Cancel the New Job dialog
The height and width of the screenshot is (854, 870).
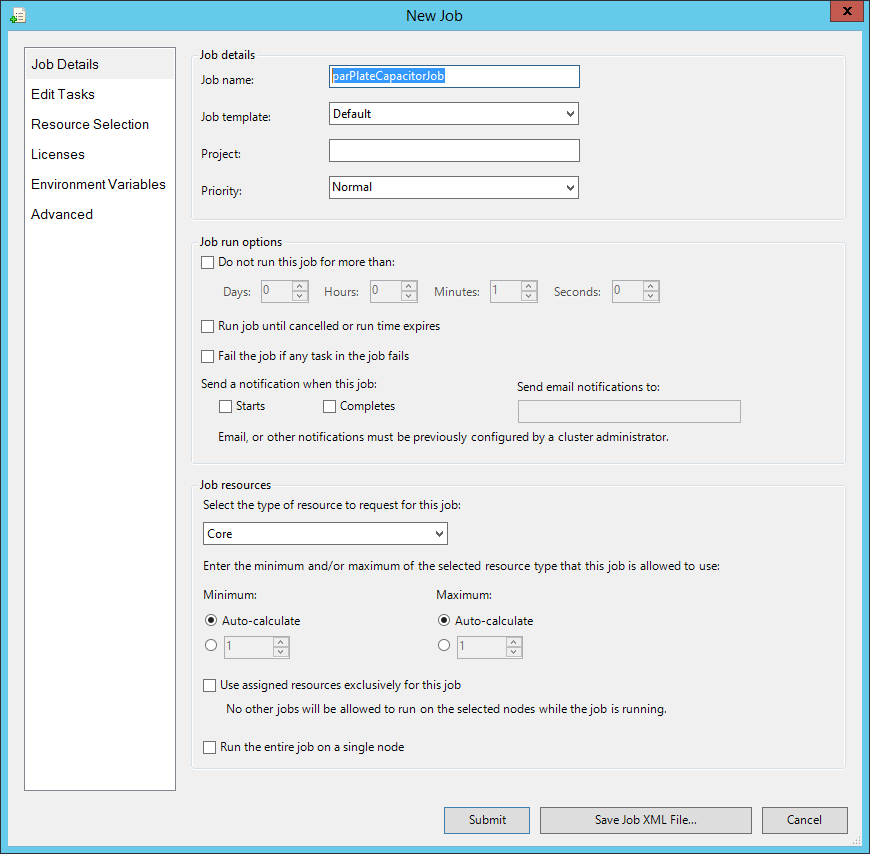(805, 820)
